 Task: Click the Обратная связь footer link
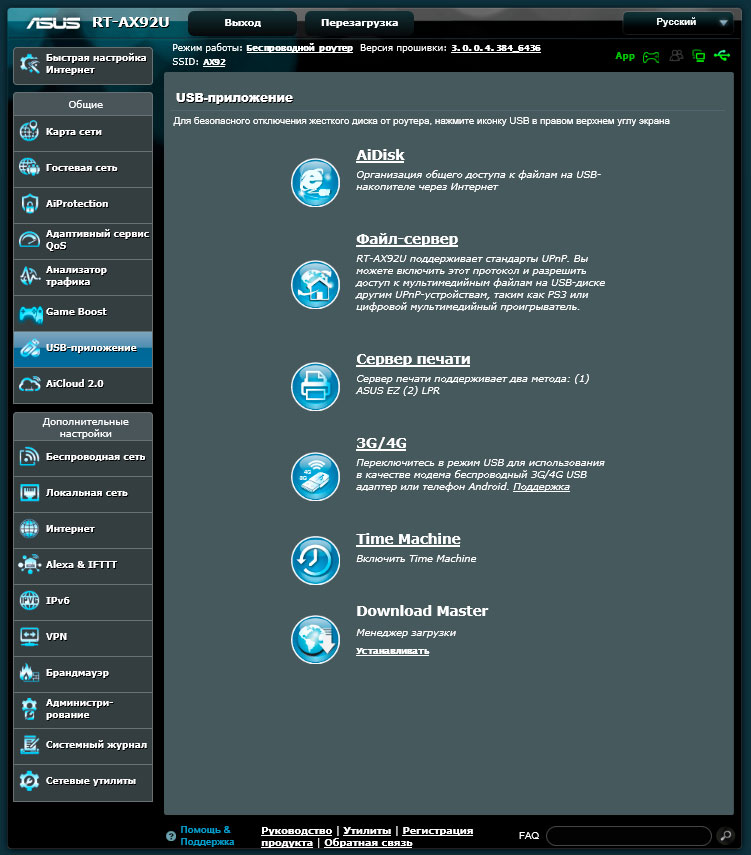(368, 843)
